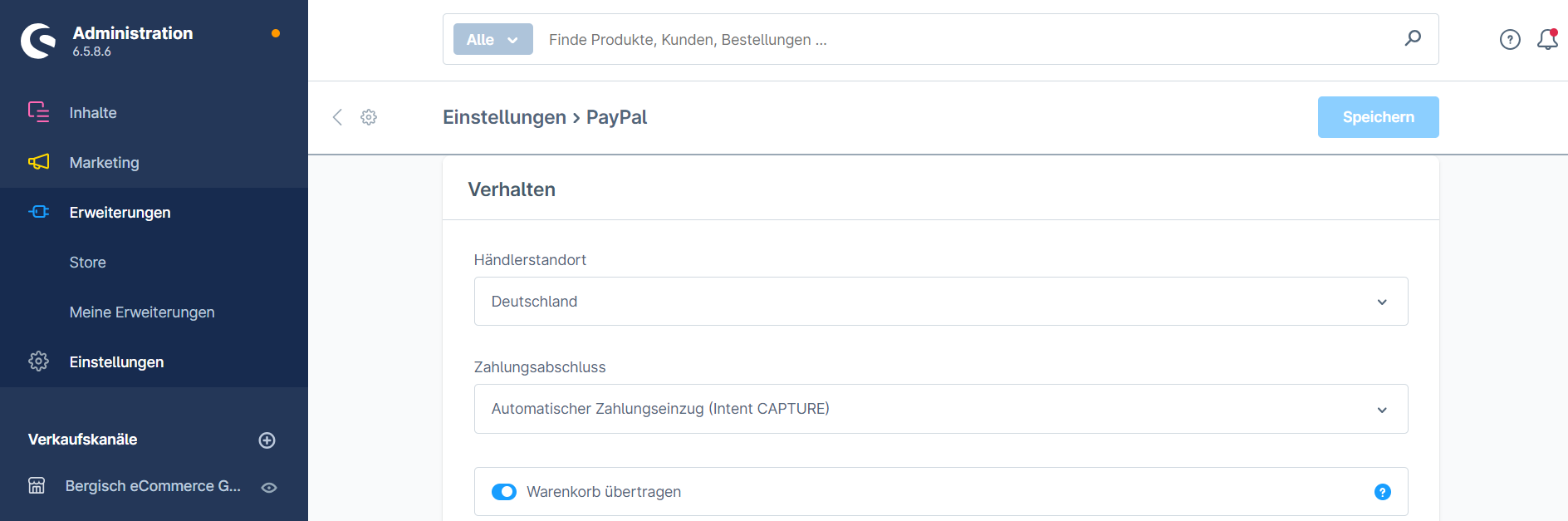This screenshot has width=1568, height=521.
Task: Go back using the left chevron
Action: pos(337,117)
